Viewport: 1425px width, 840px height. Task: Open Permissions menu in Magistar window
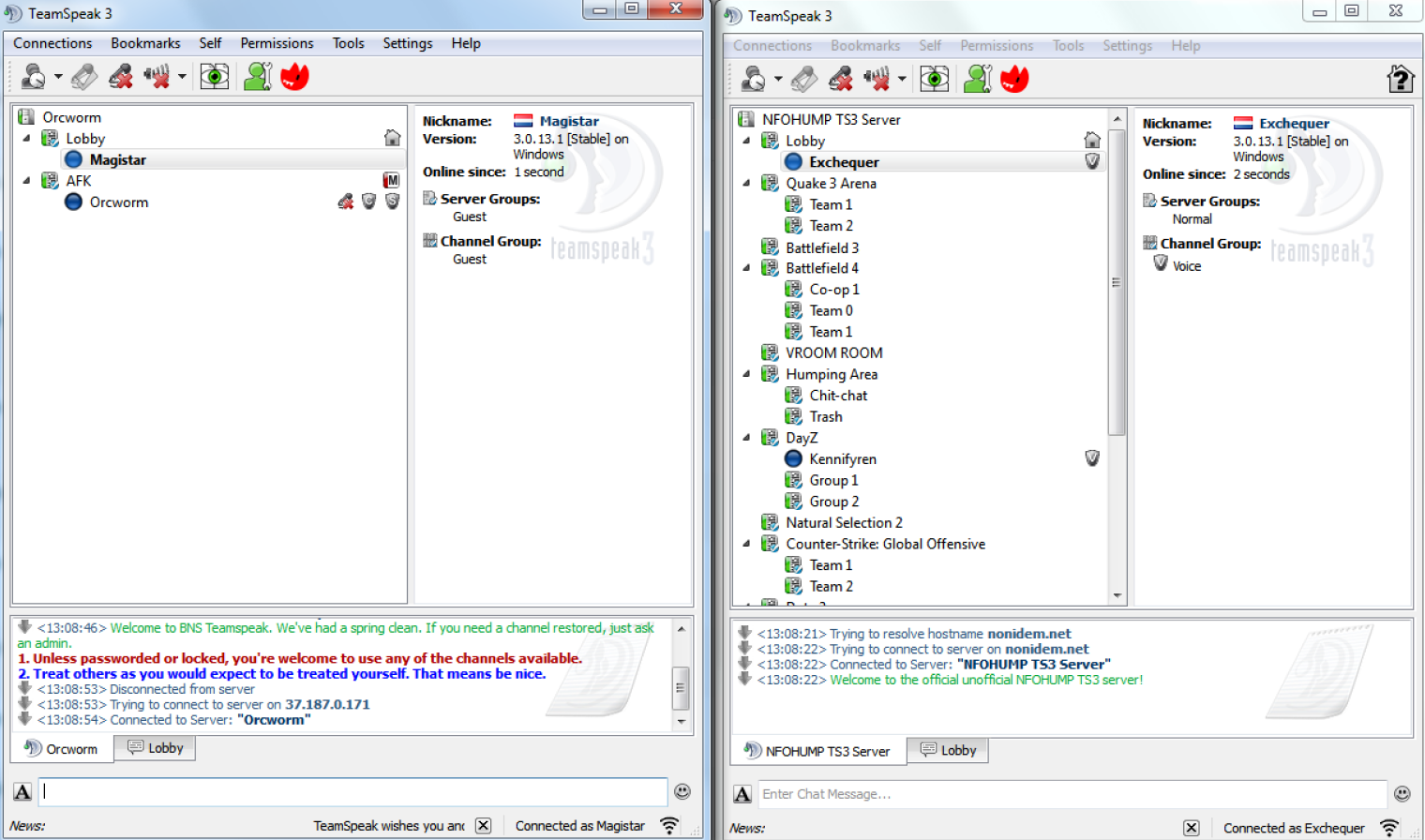click(277, 43)
